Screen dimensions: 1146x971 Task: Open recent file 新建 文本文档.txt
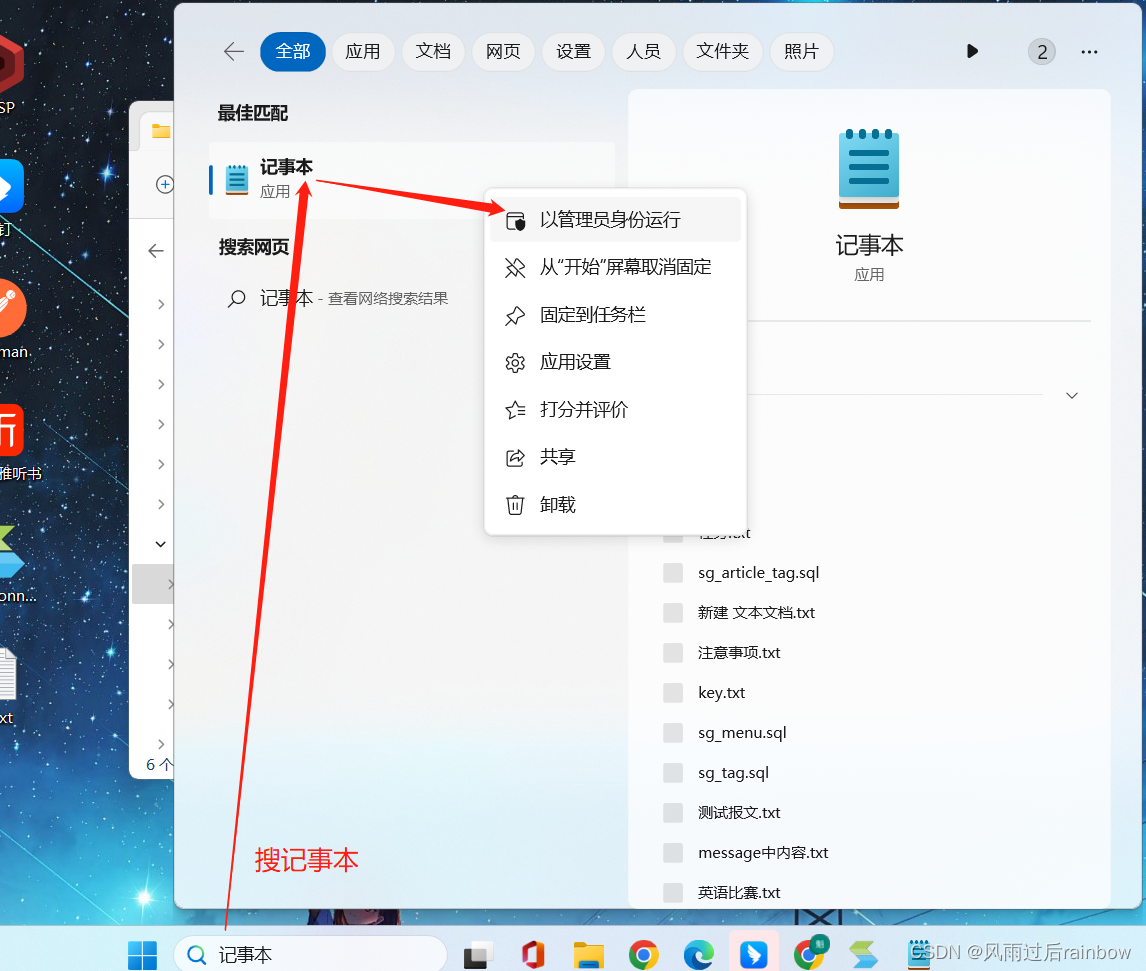tap(756, 612)
